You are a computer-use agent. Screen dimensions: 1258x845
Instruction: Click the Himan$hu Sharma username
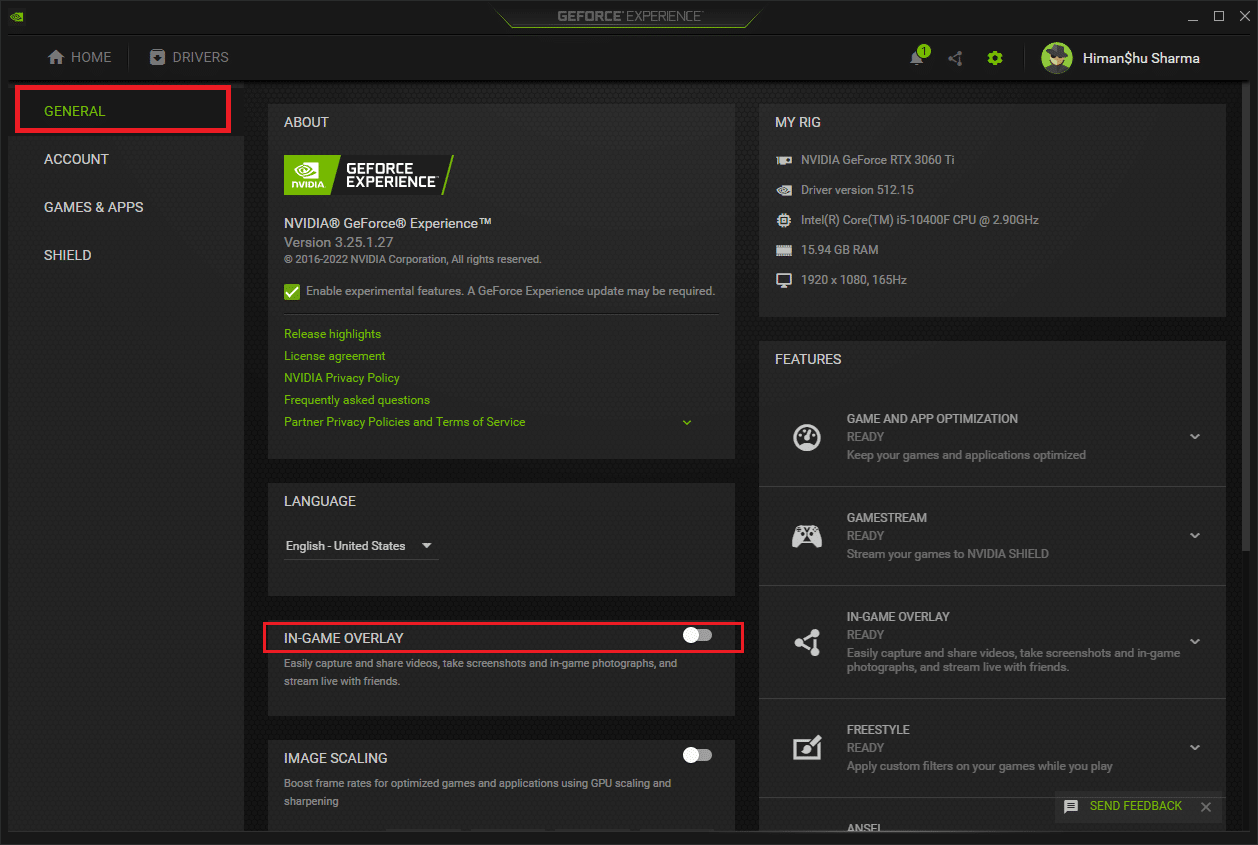click(x=1141, y=58)
